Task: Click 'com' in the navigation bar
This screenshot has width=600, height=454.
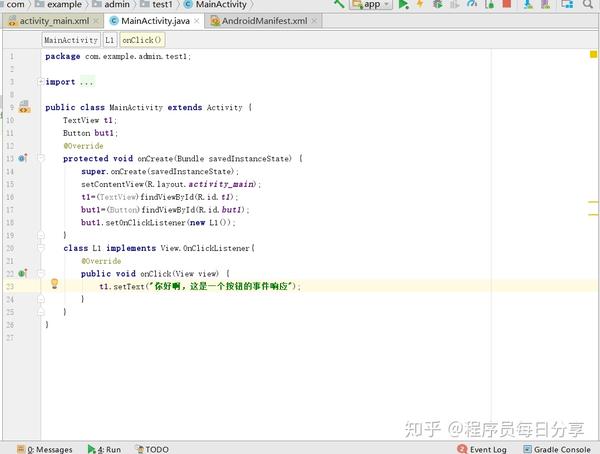Action: click(15, 4)
